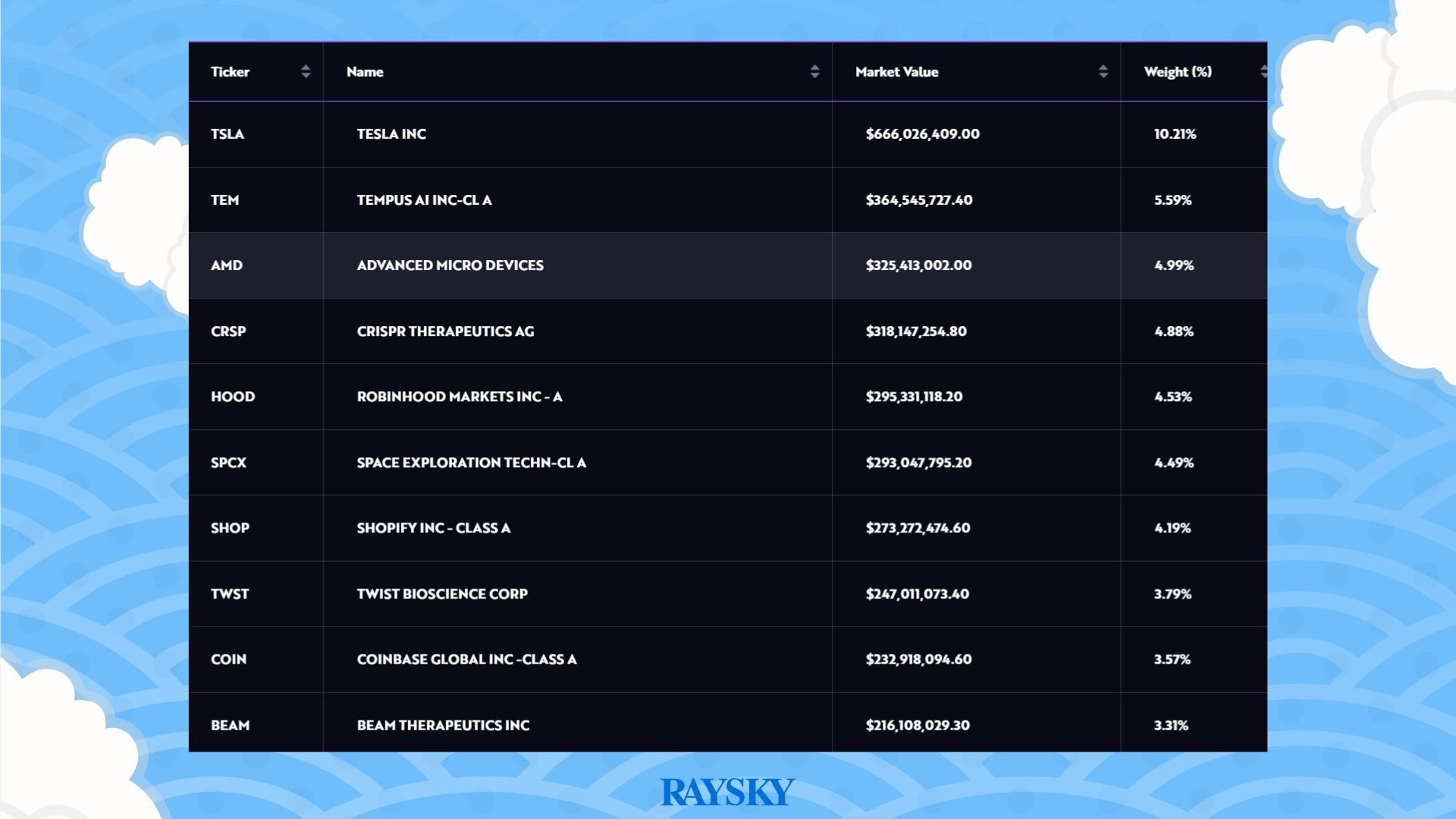
Task: Click BEAM THERAPEUTICS INC name
Action: click(x=444, y=725)
